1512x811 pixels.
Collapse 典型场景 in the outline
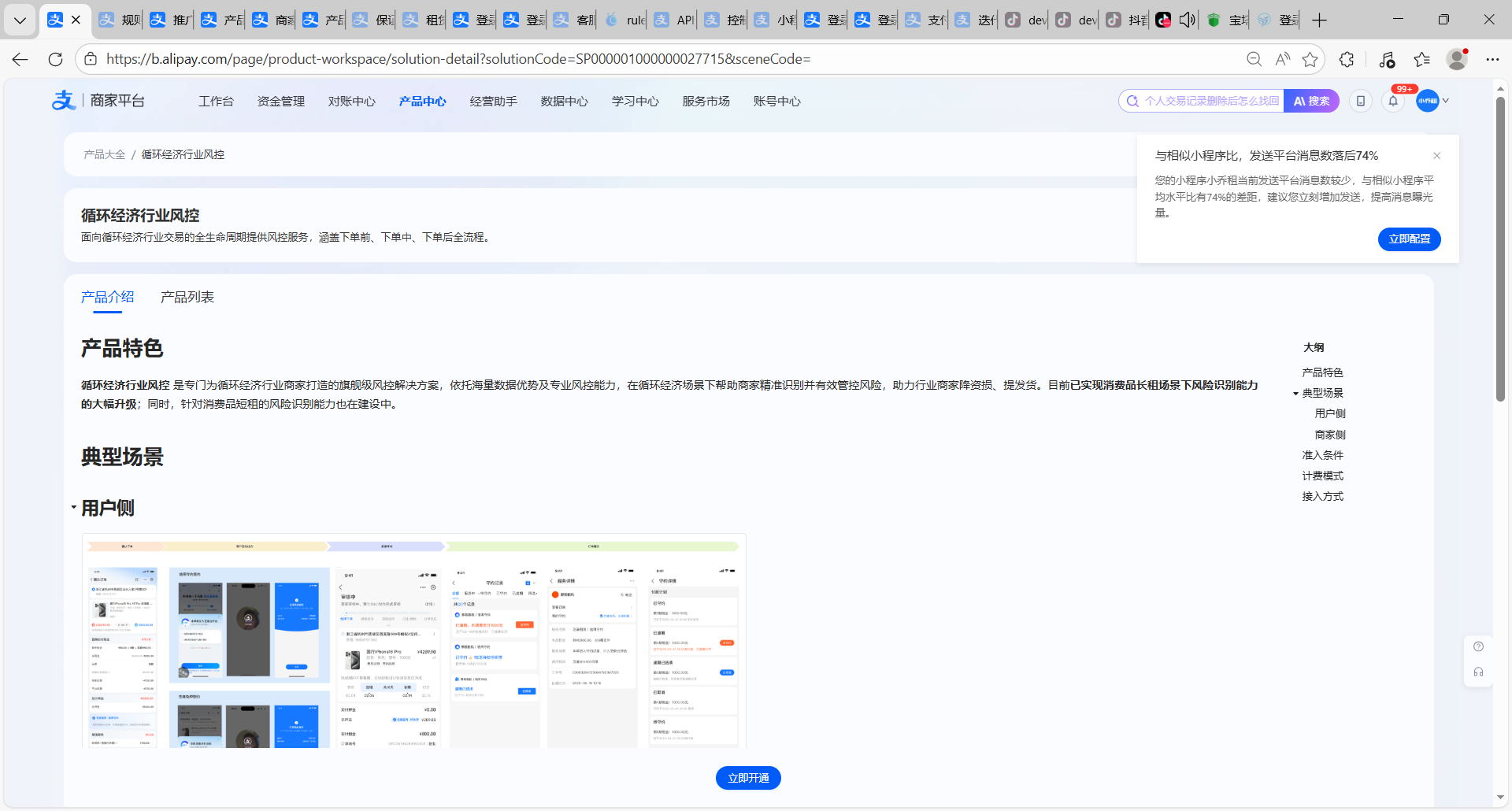tap(1295, 393)
